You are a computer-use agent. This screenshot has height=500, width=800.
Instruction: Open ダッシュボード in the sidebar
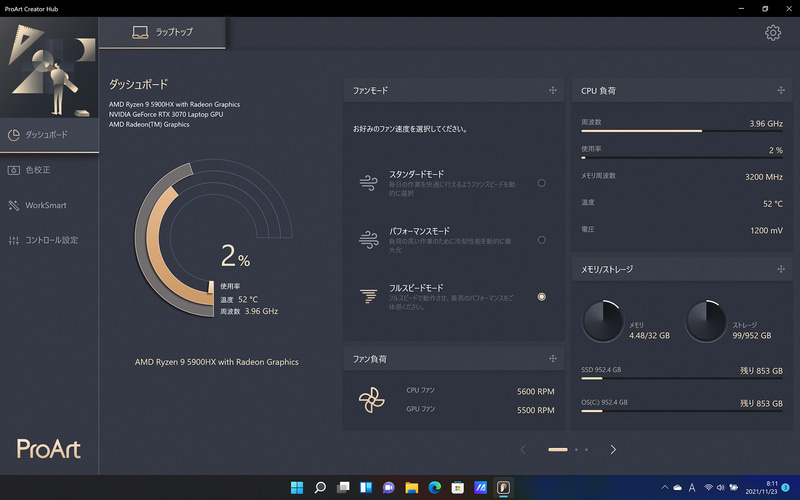coord(49,135)
